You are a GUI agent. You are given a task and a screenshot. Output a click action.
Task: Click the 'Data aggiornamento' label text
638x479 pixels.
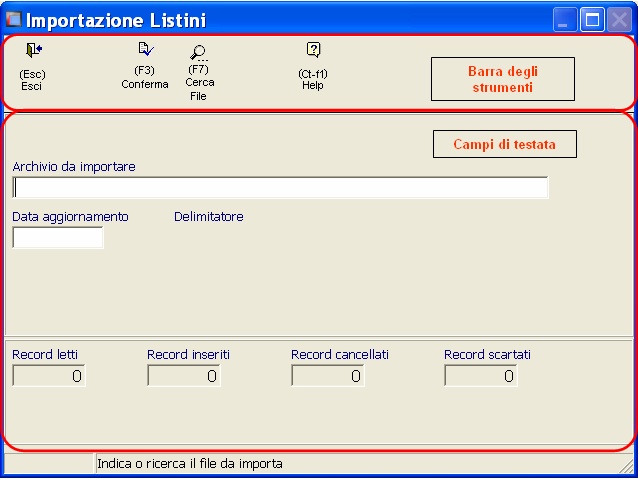pyautogui.click(x=70, y=217)
